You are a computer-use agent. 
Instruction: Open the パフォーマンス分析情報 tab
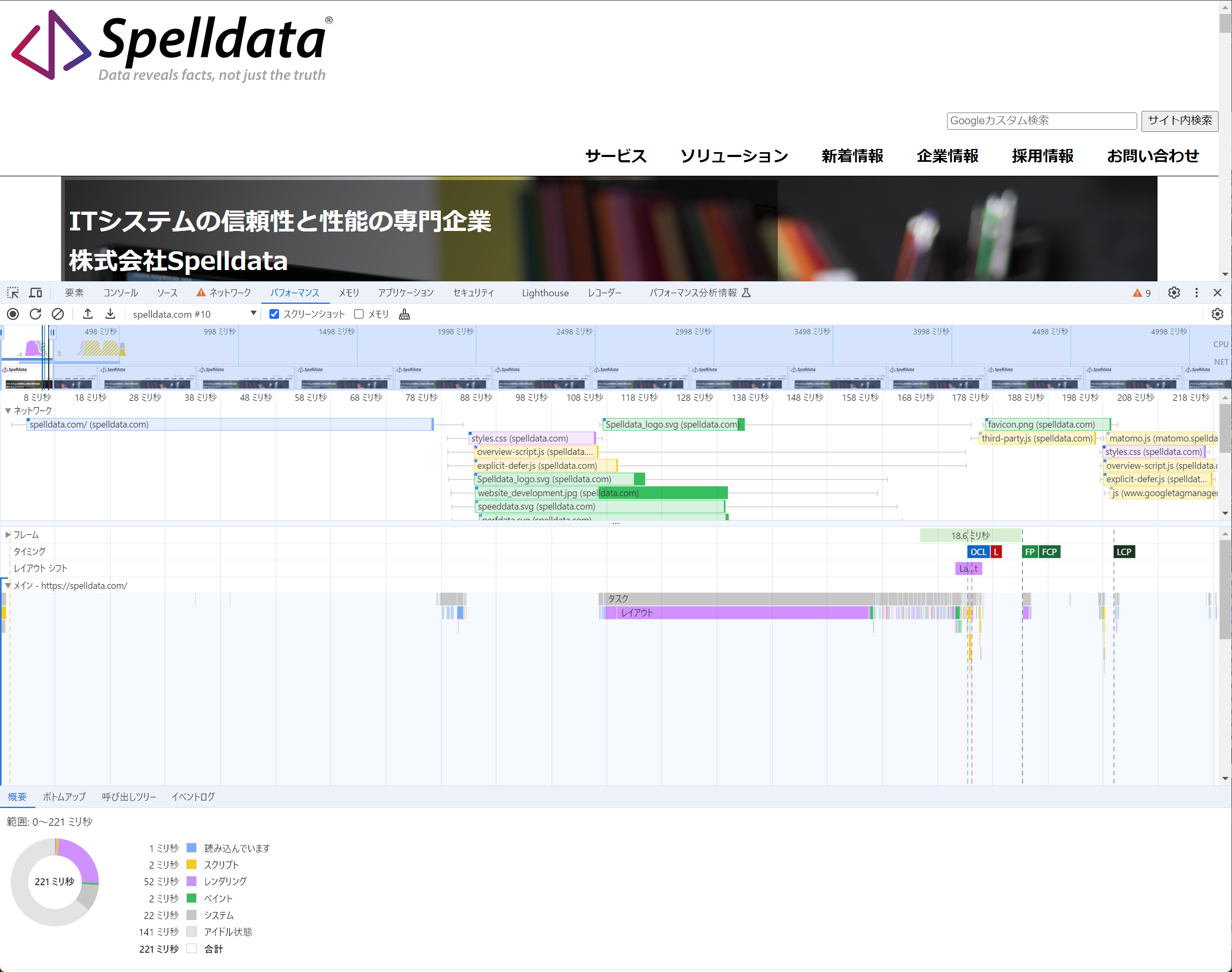(x=700, y=293)
